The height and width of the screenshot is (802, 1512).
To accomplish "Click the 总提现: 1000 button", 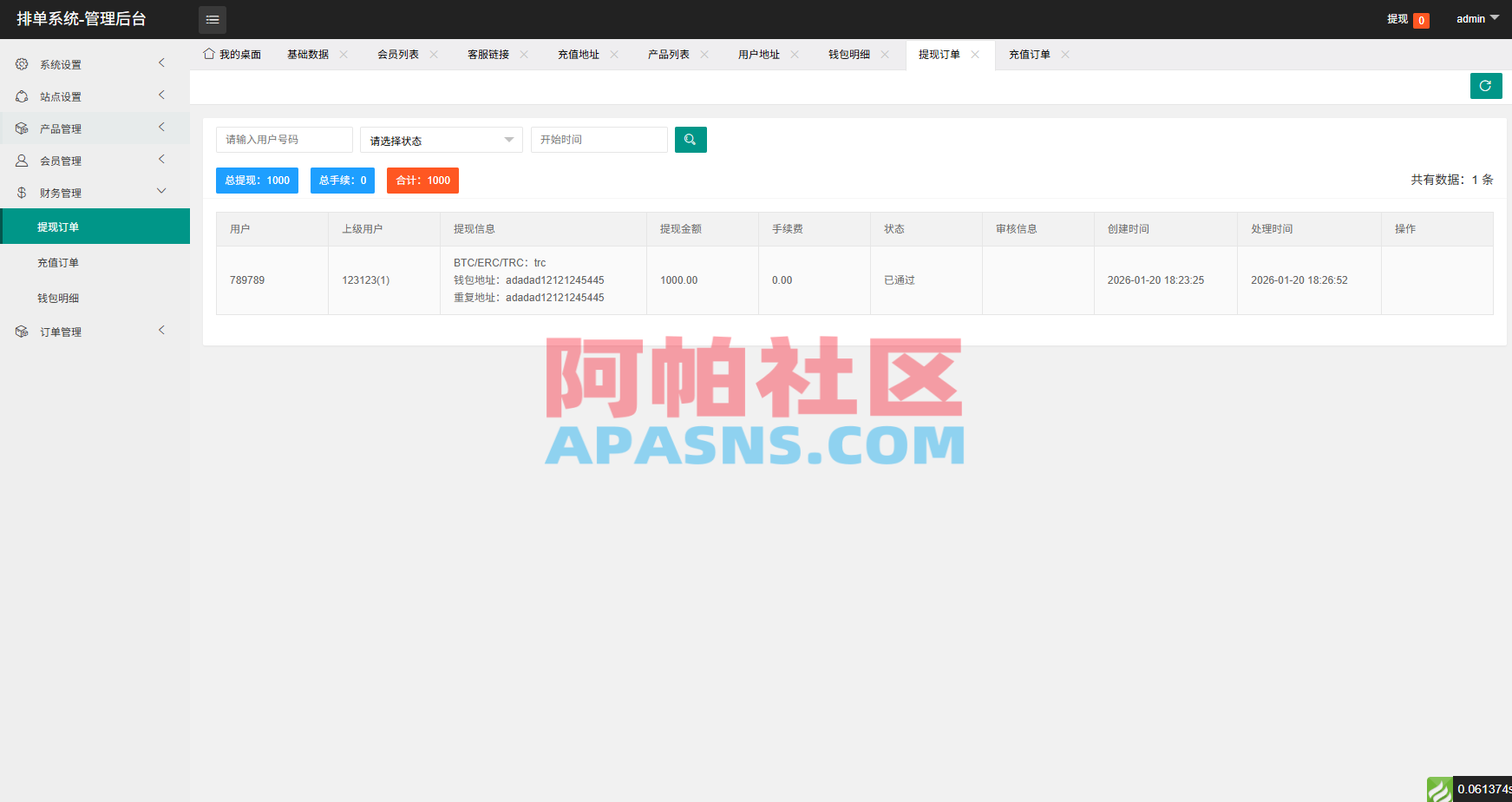I will [x=257, y=181].
